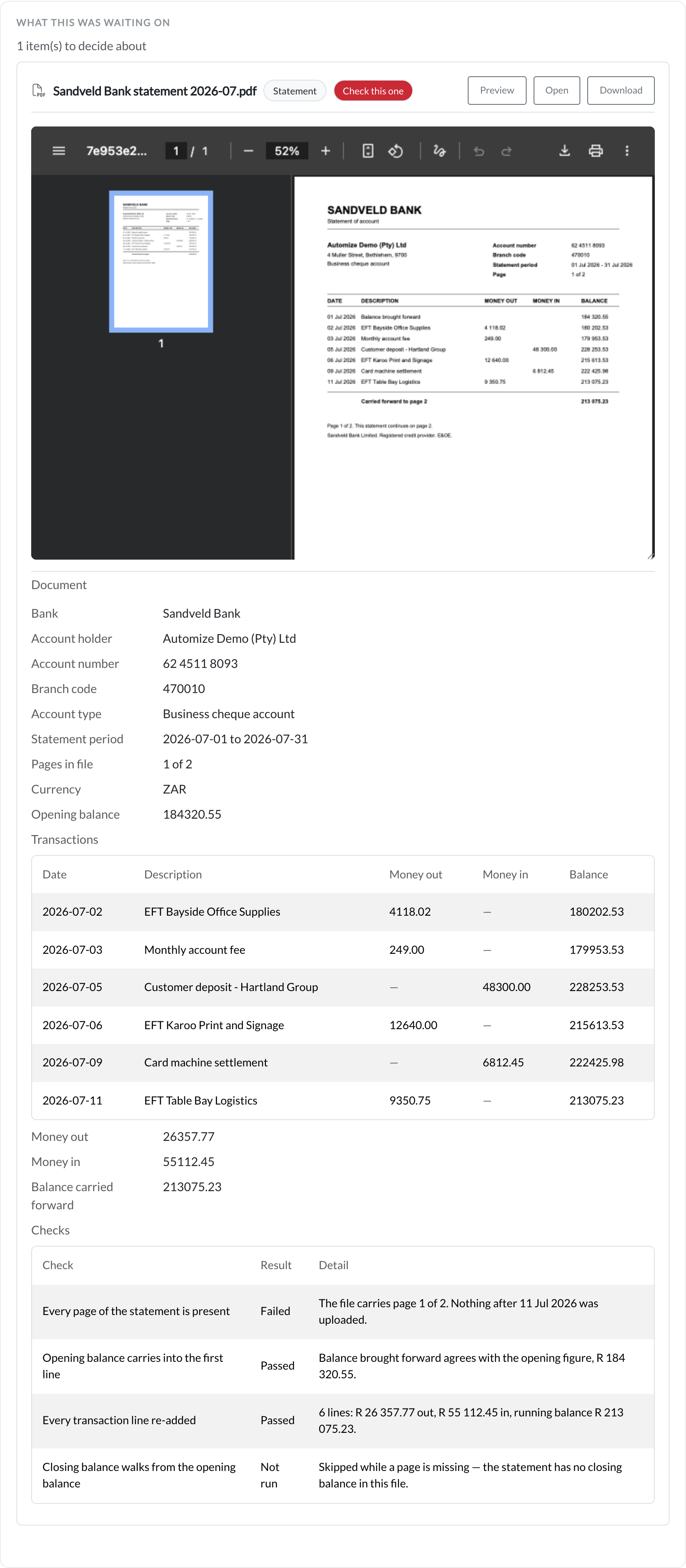Image resolution: width=686 pixels, height=1568 pixels.
Task: Click the money in amount 48300.00
Action: click(506, 987)
